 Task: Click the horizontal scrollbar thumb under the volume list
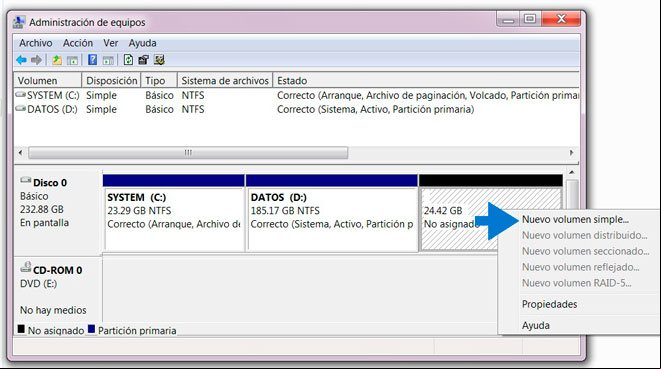click(x=188, y=153)
